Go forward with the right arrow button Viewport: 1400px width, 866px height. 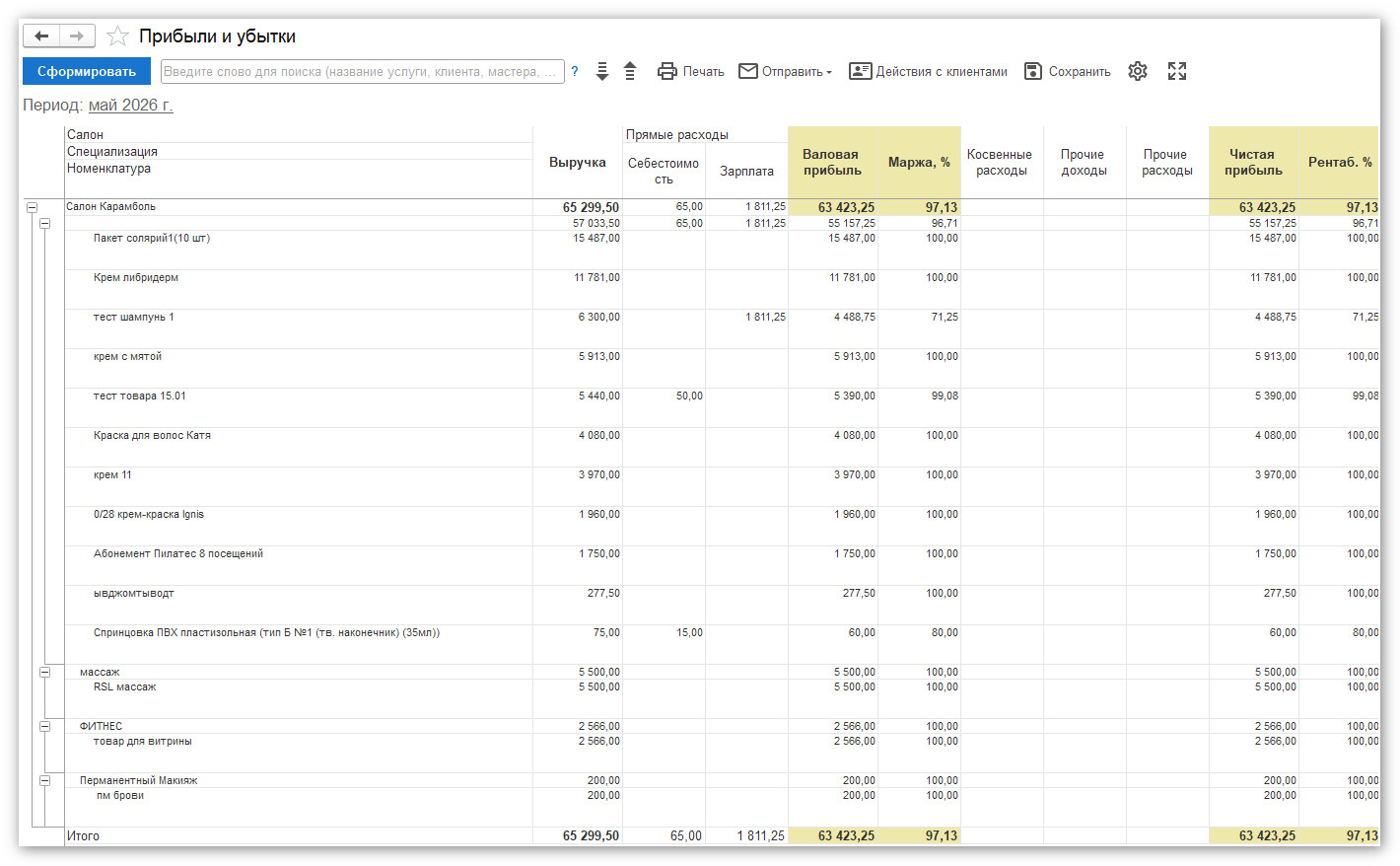pyautogui.click(x=77, y=36)
